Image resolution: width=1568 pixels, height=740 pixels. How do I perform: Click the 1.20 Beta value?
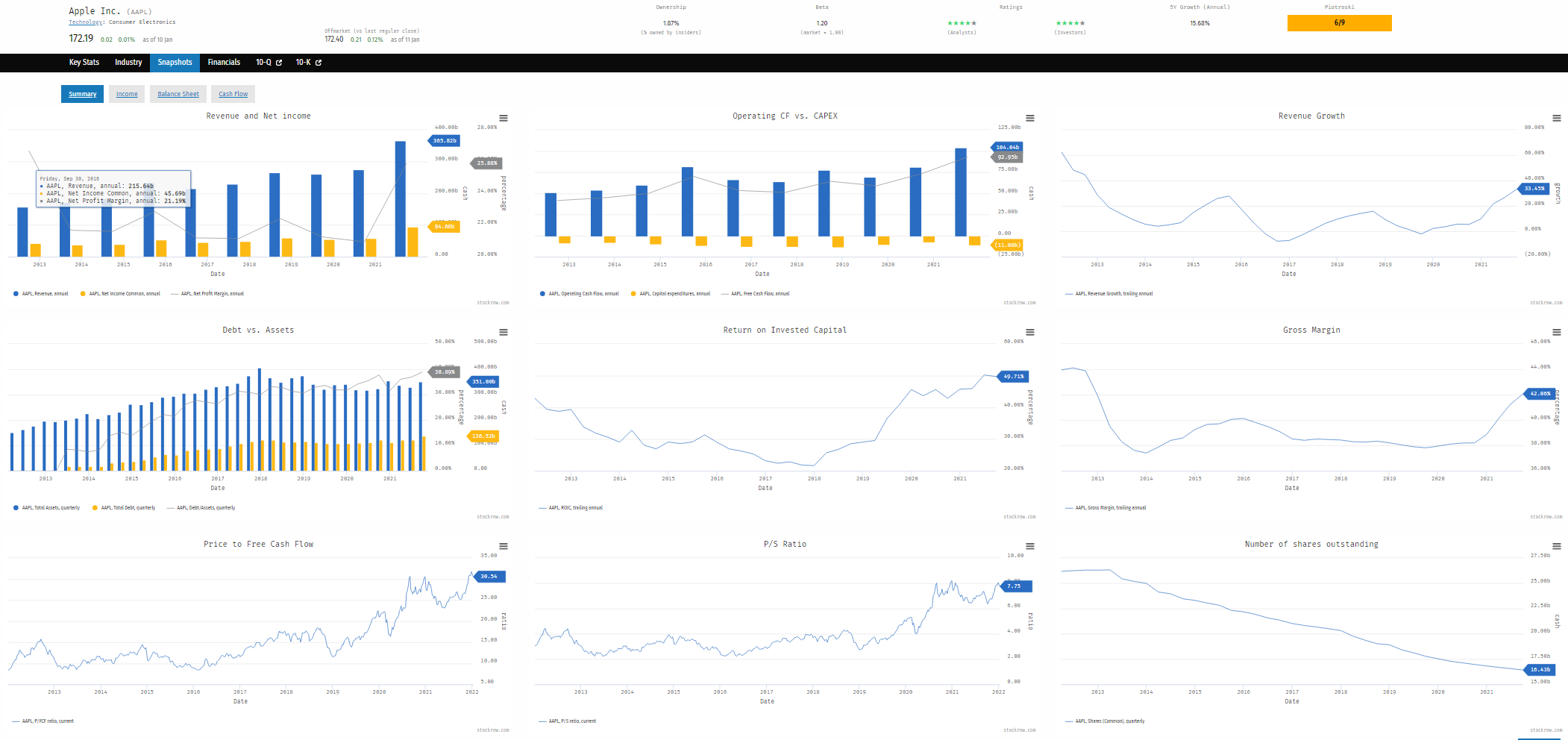822,23
